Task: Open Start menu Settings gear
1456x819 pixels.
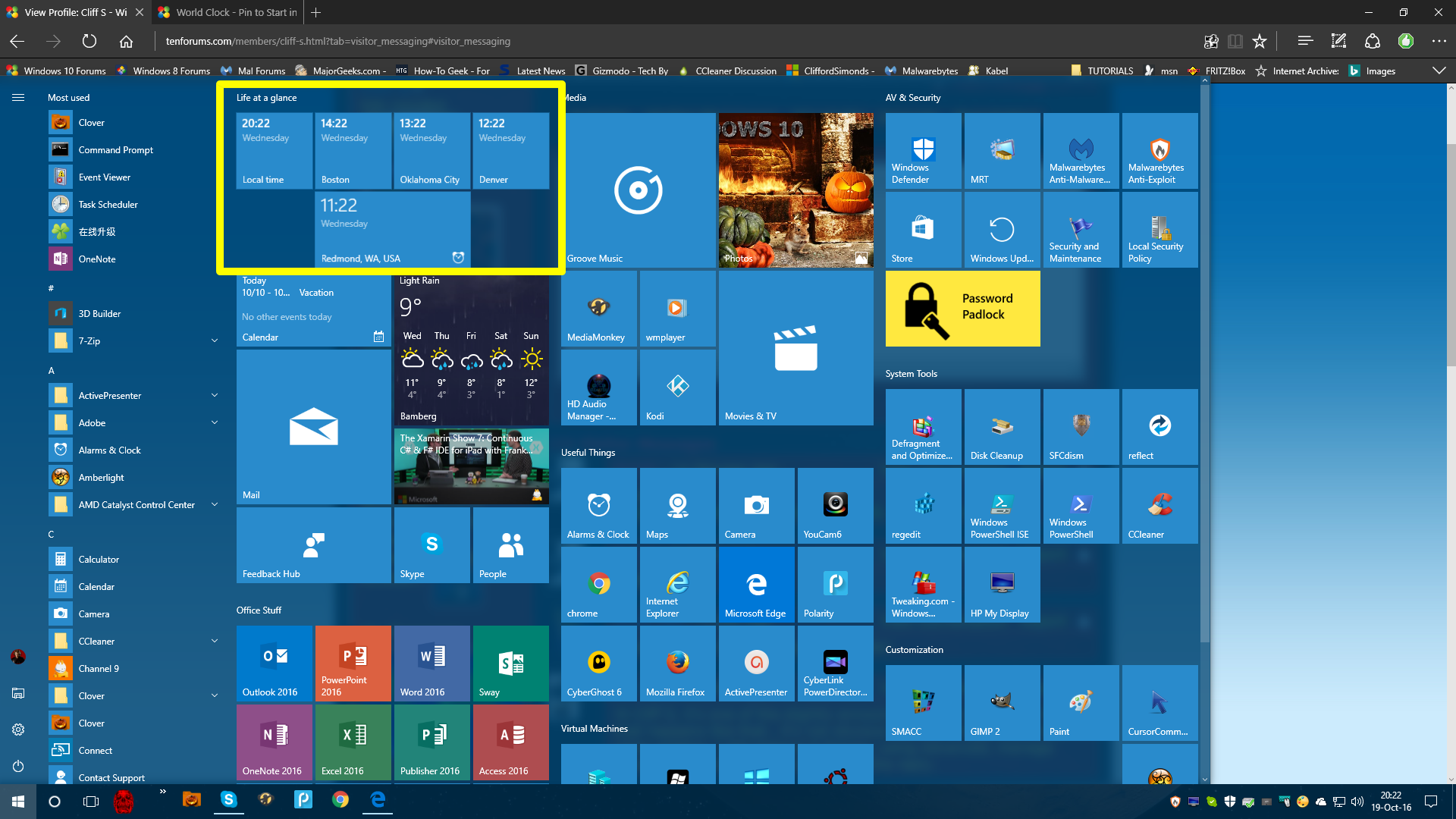Action: (18, 730)
